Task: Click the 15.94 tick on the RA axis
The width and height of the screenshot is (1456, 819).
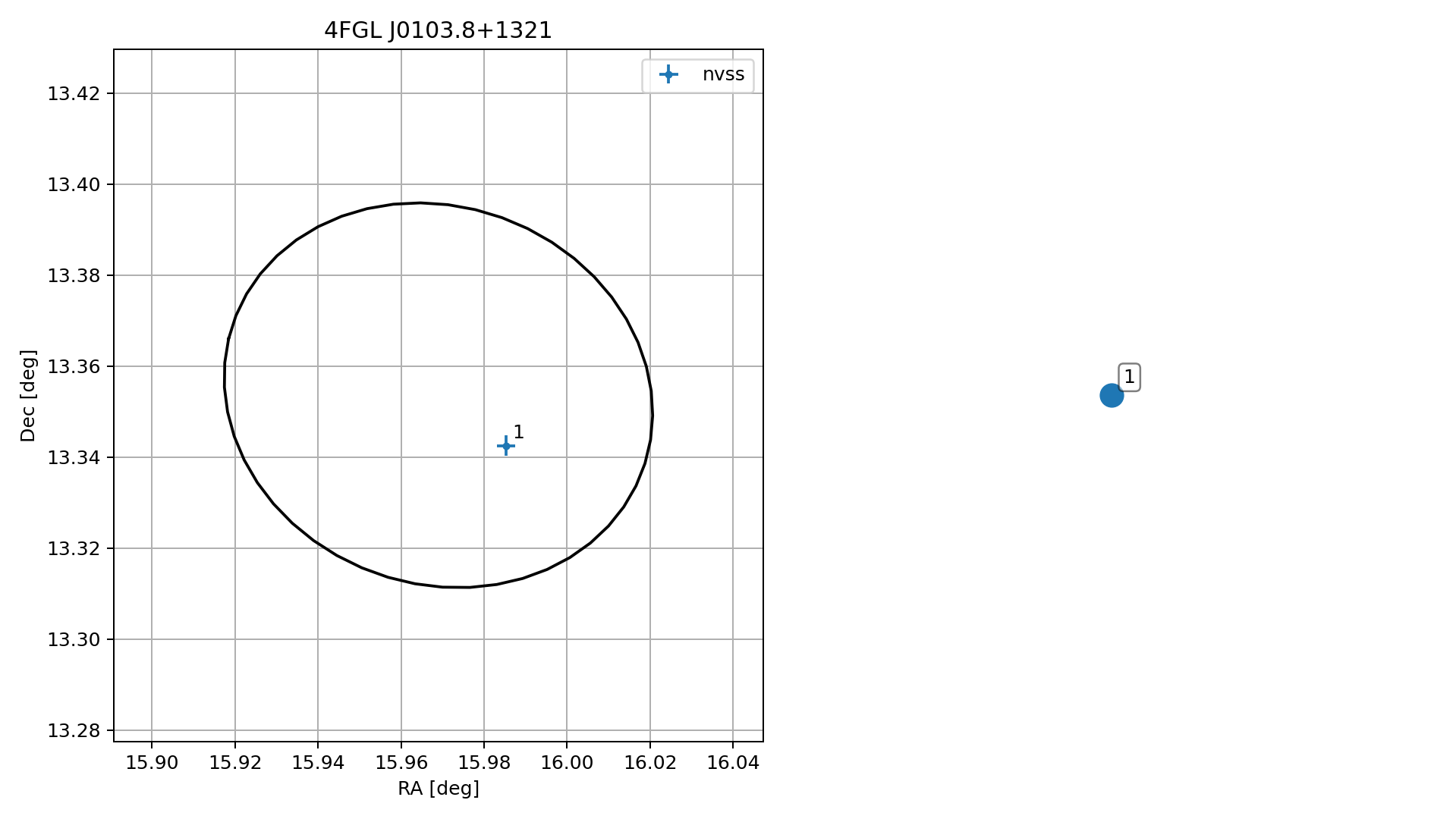Action: pos(318,763)
